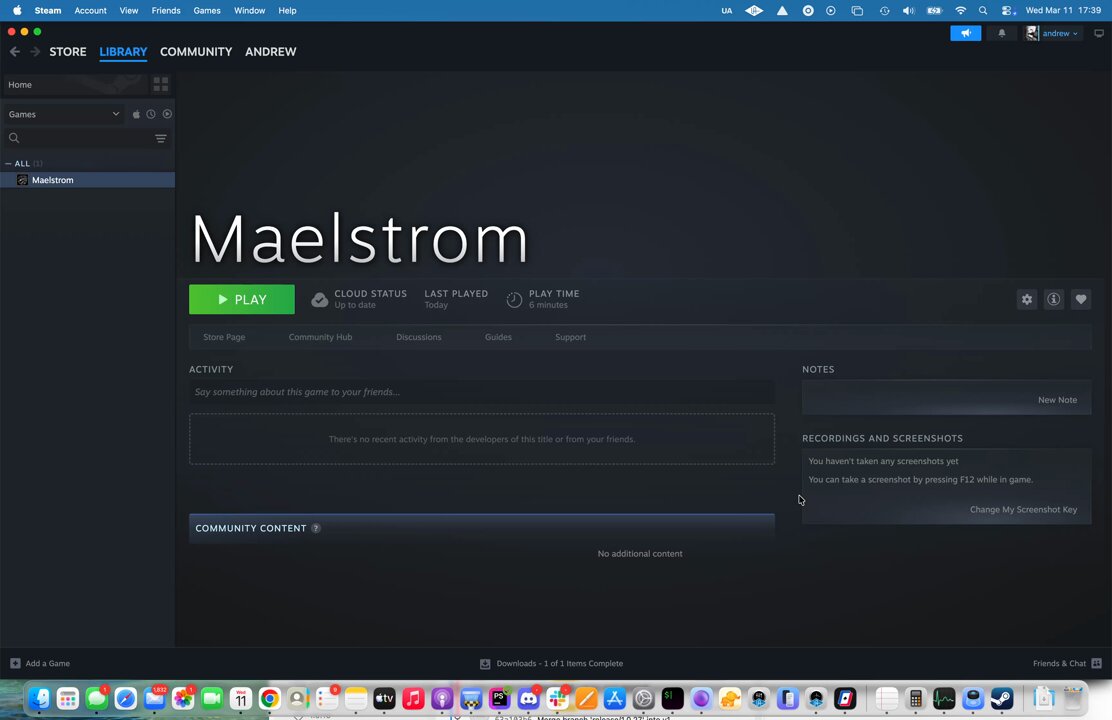Switch to the STORE tab

click(x=67, y=52)
